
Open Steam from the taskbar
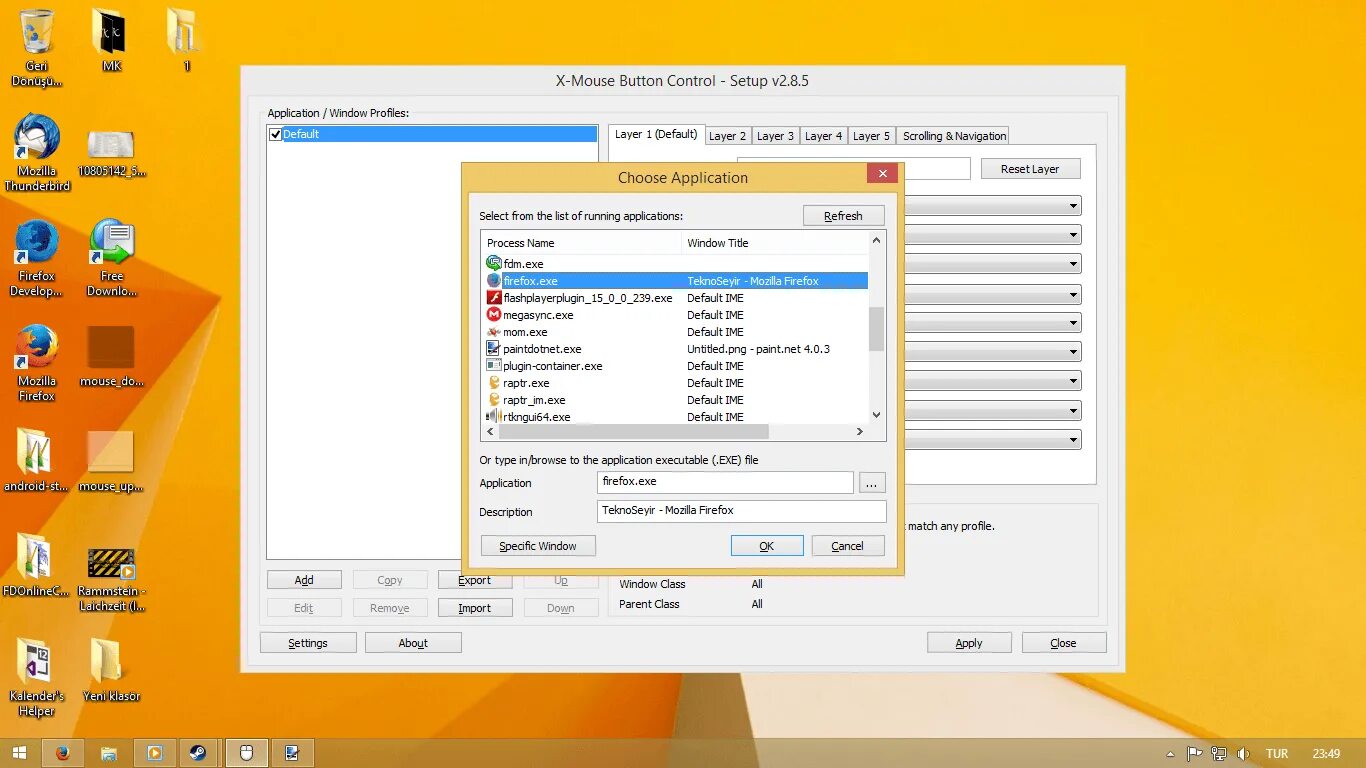click(x=198, y=753)
